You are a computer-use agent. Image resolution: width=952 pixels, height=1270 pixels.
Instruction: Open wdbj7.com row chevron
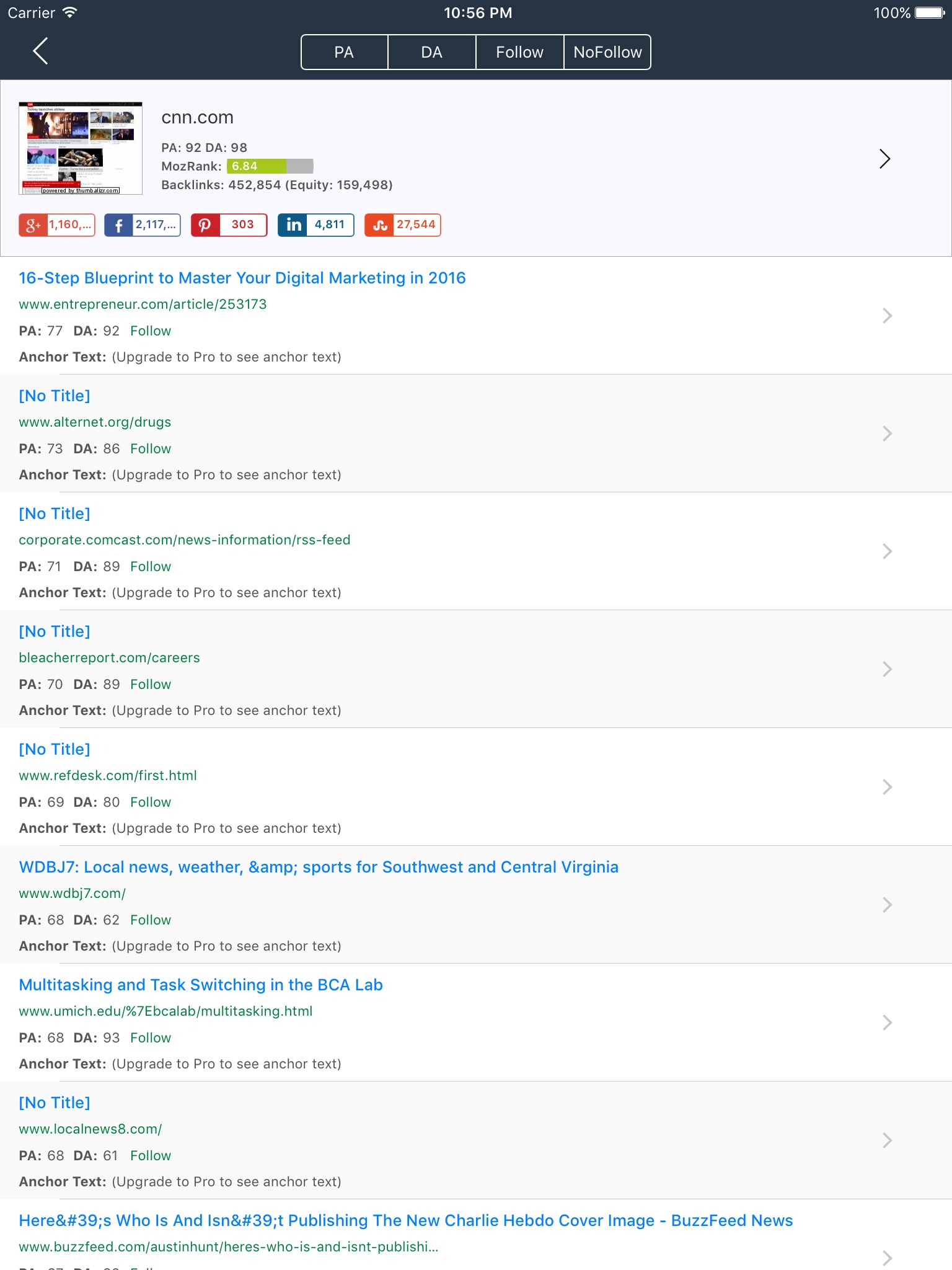tap(888, 905)
